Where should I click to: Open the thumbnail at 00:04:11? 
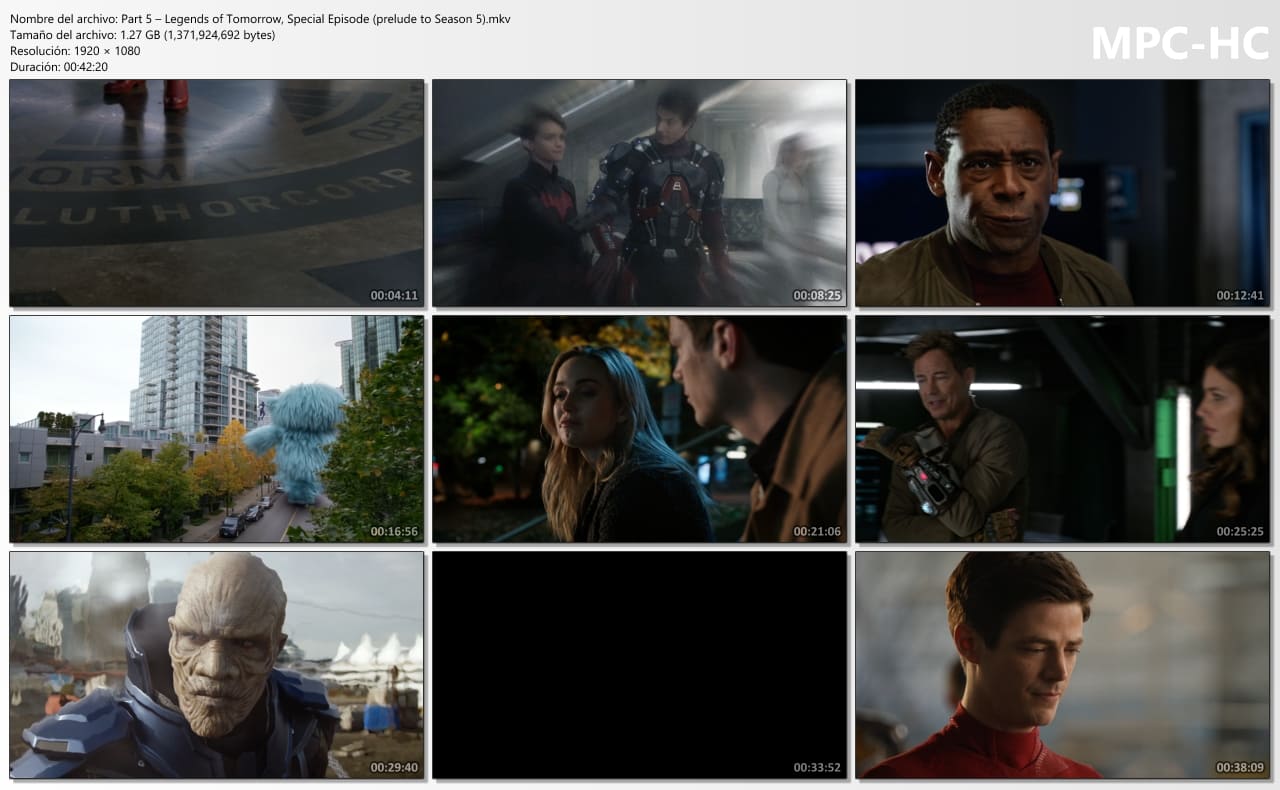[216, 193]
